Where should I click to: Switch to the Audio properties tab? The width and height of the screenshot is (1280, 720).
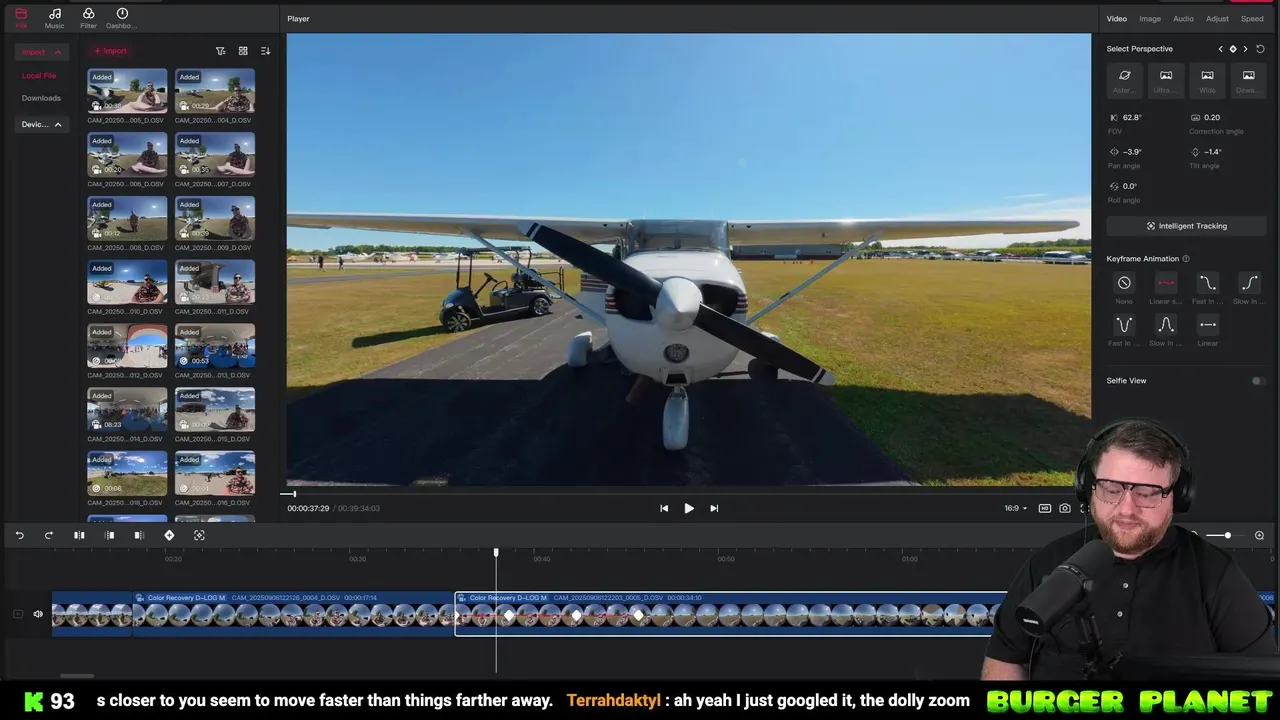pos(1183,19)
